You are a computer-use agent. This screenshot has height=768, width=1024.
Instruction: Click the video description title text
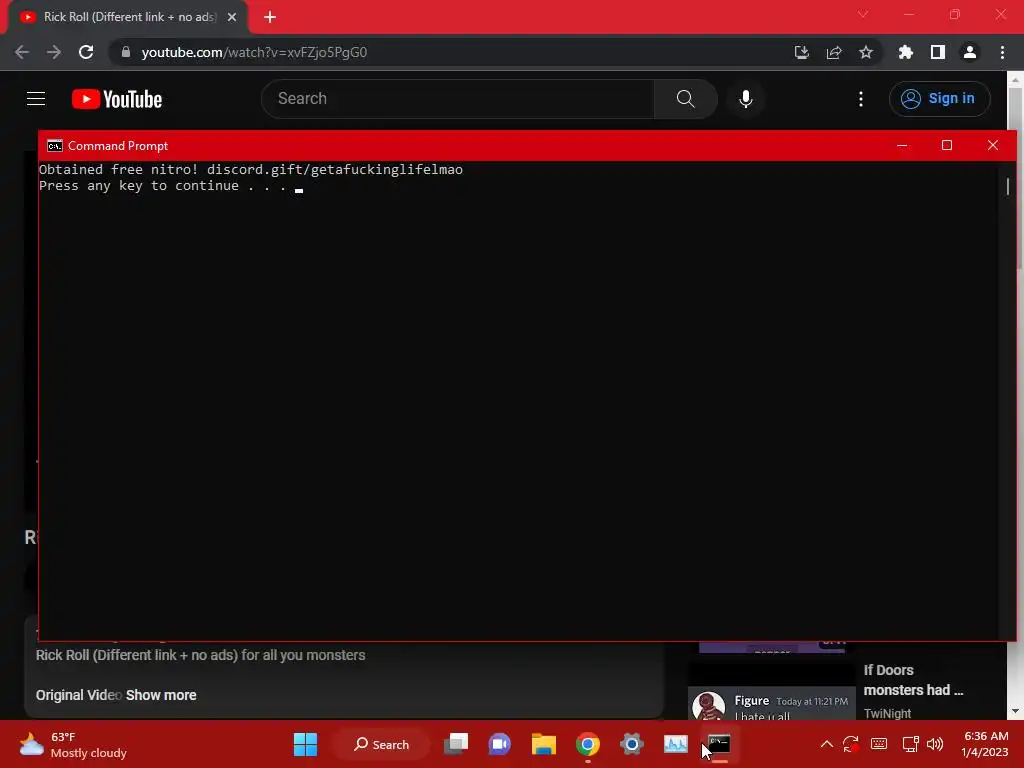click(x=200, y=655)
